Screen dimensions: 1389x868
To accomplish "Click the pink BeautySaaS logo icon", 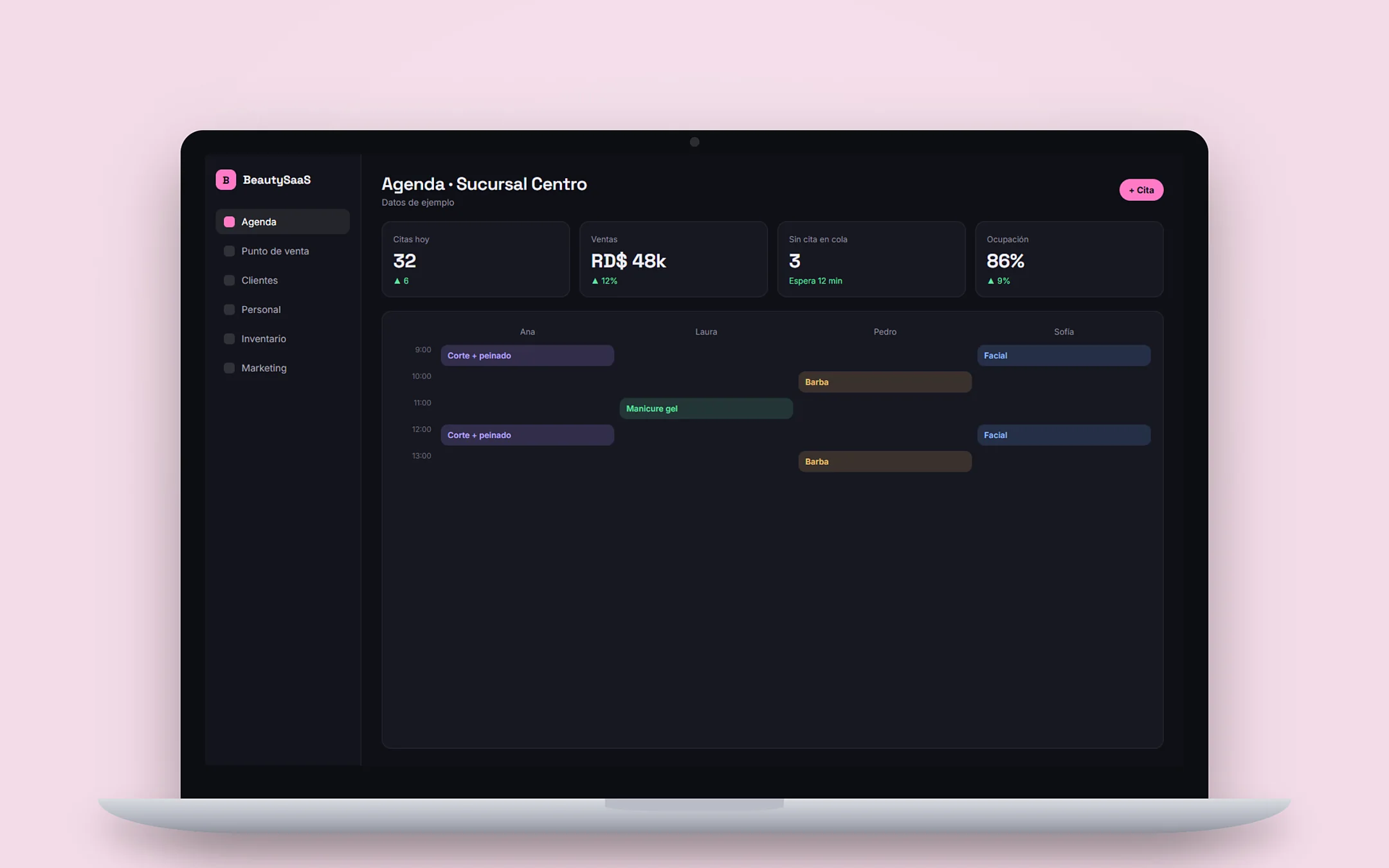I will (x=226, y=179).
